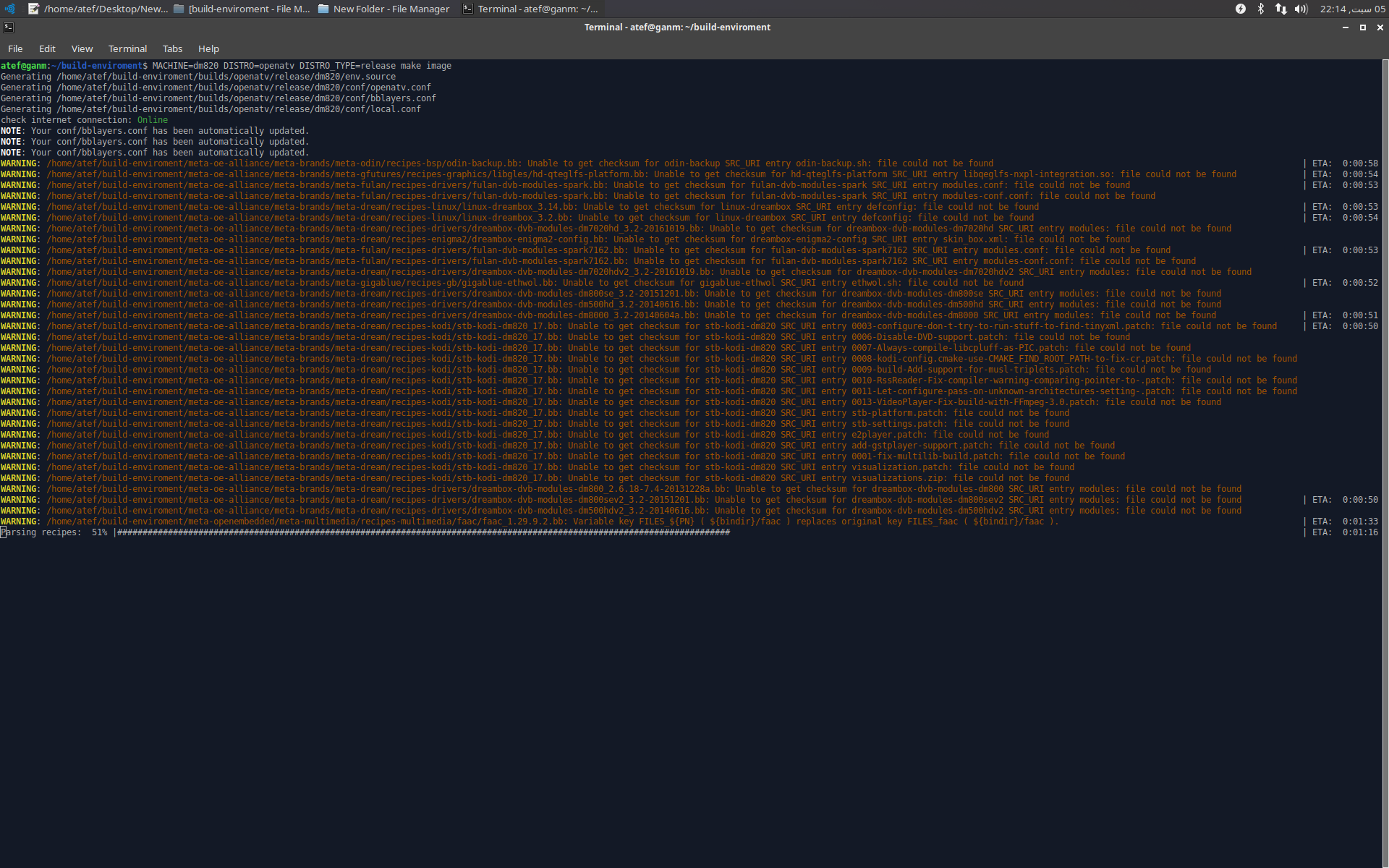
Task: Open the View menu
Action: (81, 48)
